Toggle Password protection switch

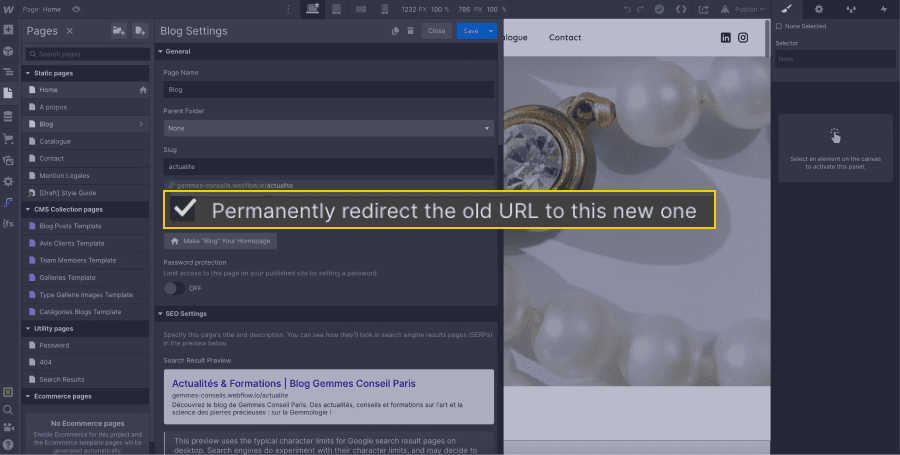(174, 289)
